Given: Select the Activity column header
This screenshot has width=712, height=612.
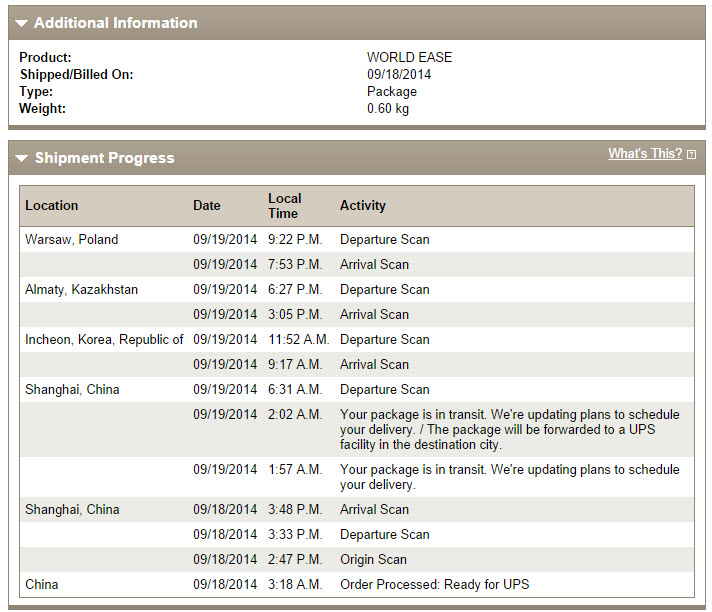Looking at the screenshot, I should coord(363,205).
